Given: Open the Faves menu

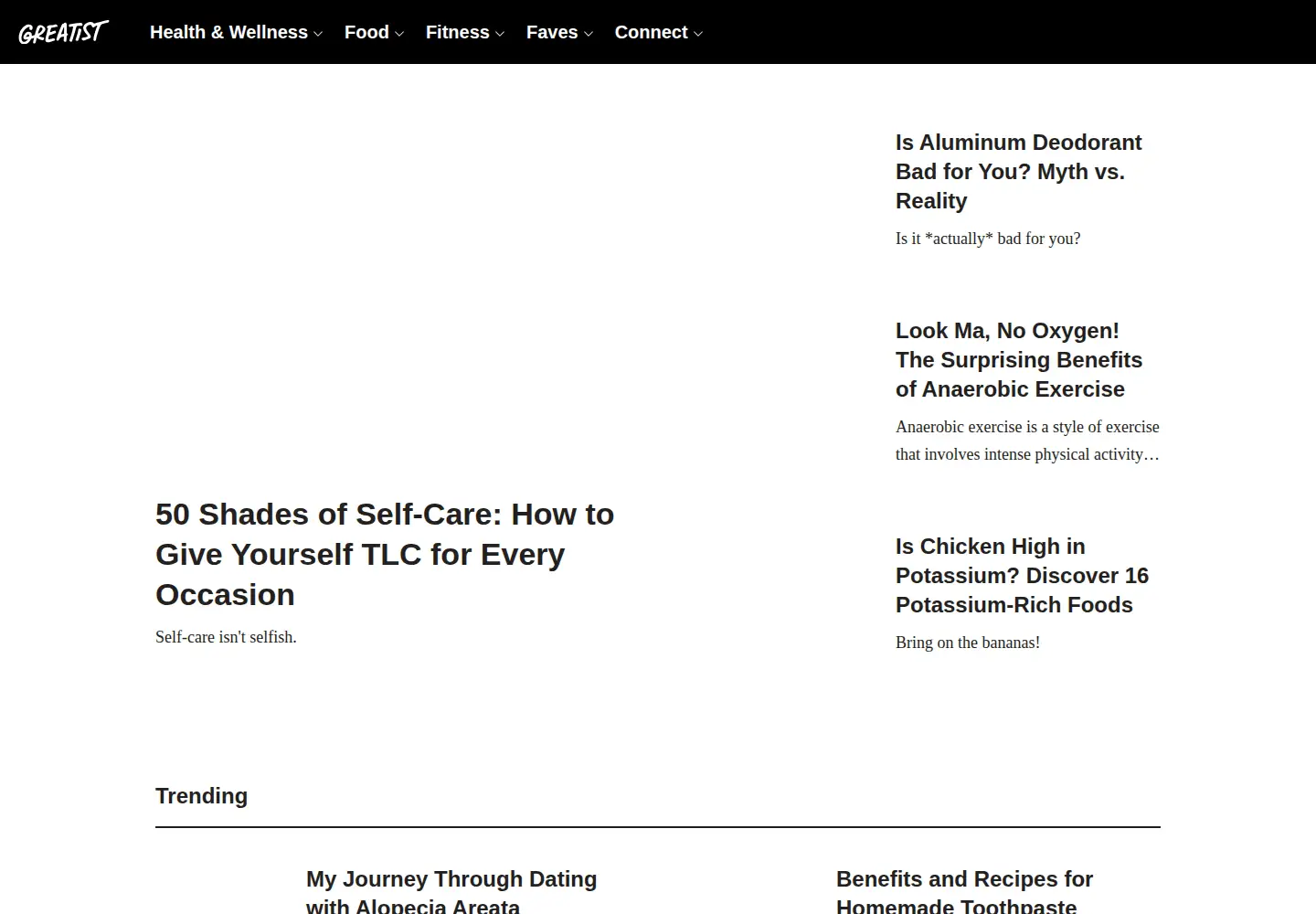Looking at the screenshot, I should [x=552, y=32].
